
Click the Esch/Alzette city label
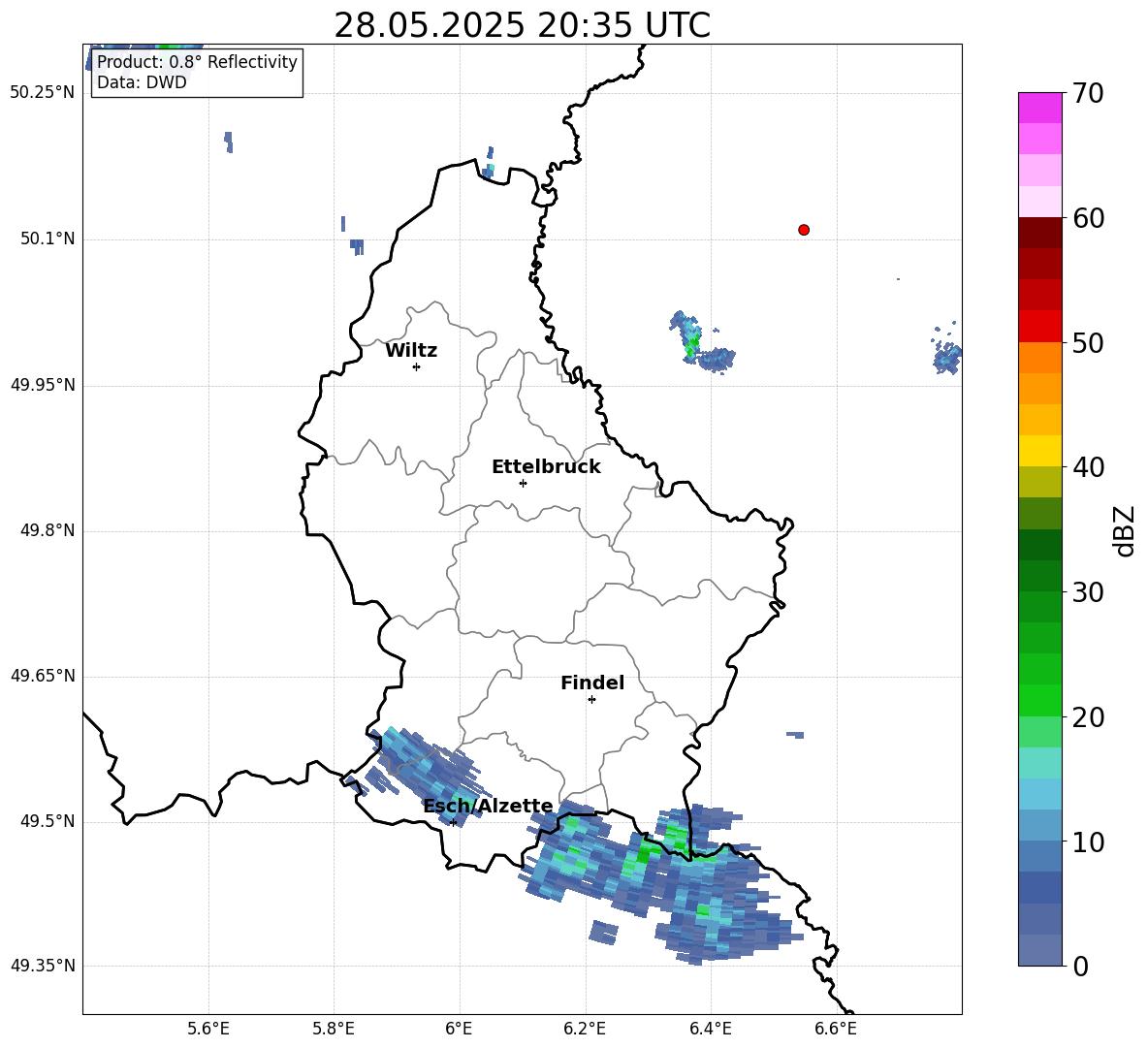click(488, 806)
